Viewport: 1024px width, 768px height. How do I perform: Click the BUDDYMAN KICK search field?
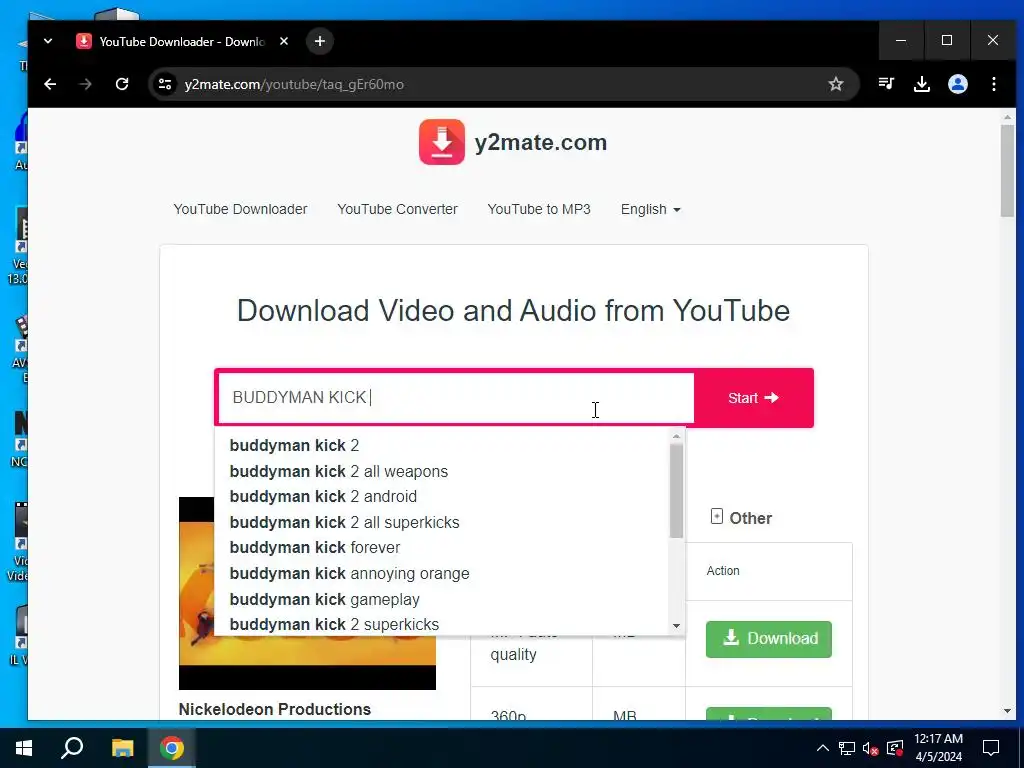(456, 398)
